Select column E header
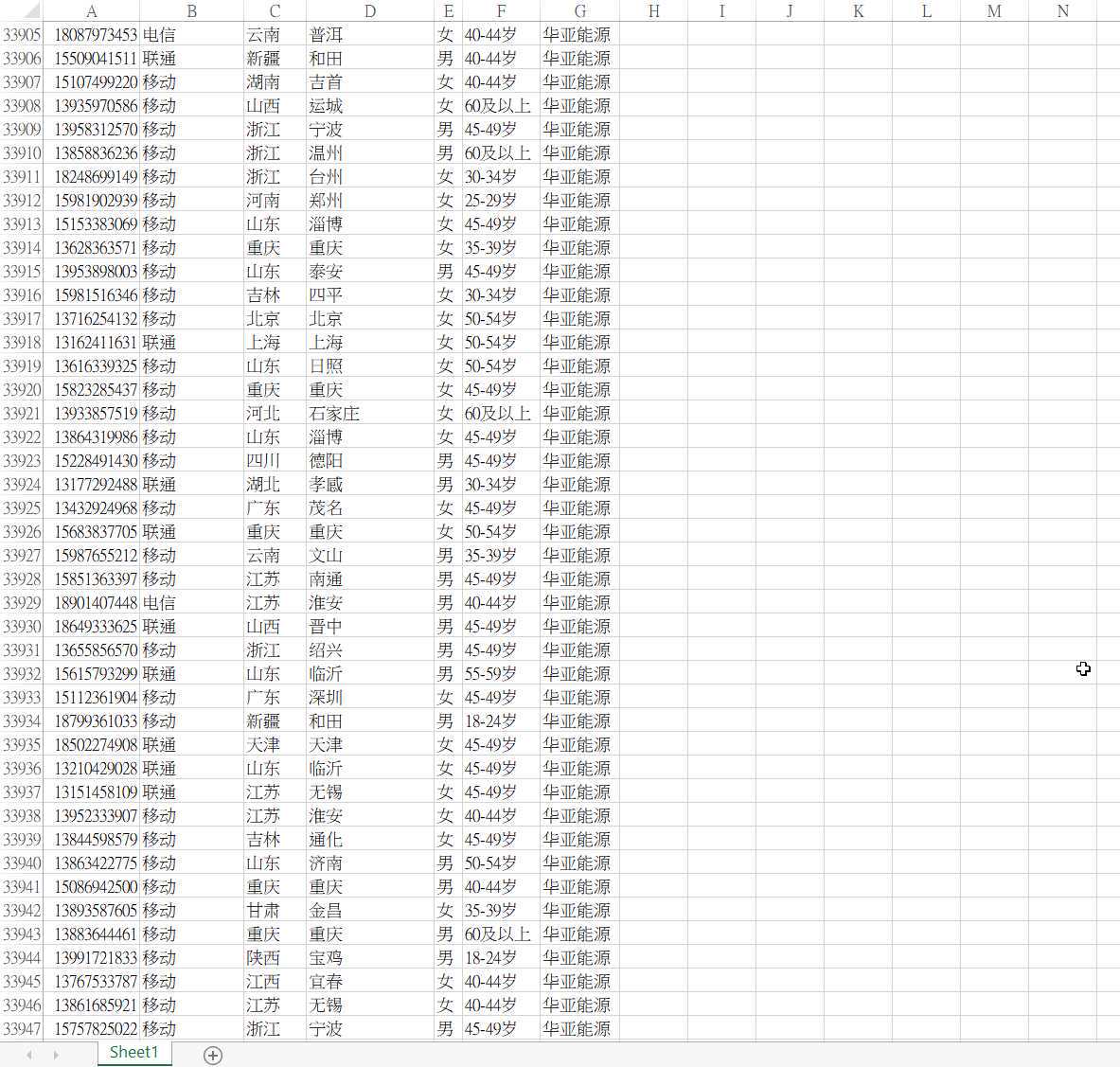Viewport: 1120px width, 1067px height. [x=448, y=10]
